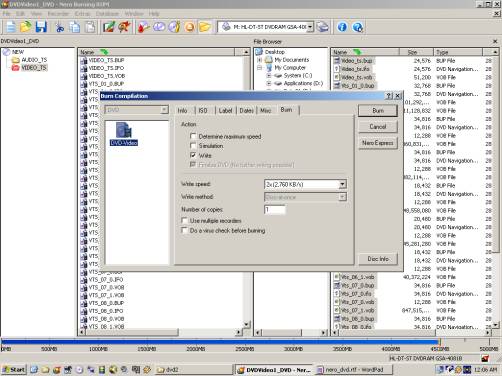502x376 pixels.
Task: Click the blue Info toolbar icon
Action: tap(342, 27)
